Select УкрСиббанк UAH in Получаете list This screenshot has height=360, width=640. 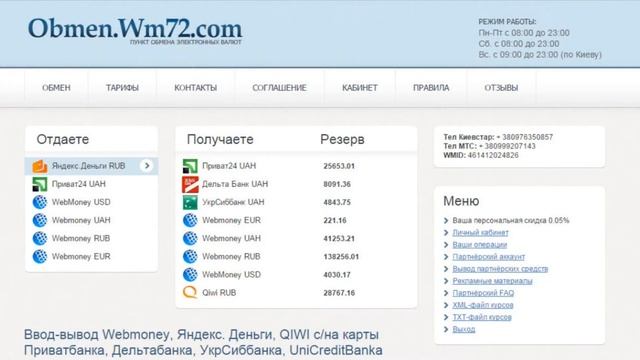pos(296,202)
